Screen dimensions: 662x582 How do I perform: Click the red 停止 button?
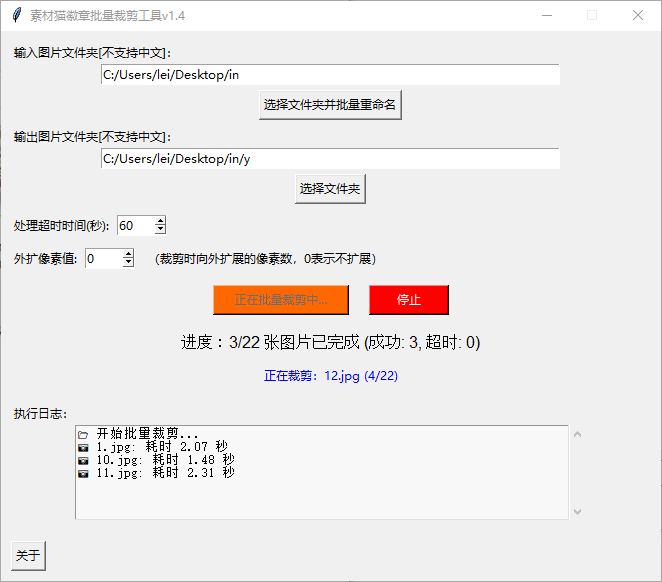pos(409,300)
